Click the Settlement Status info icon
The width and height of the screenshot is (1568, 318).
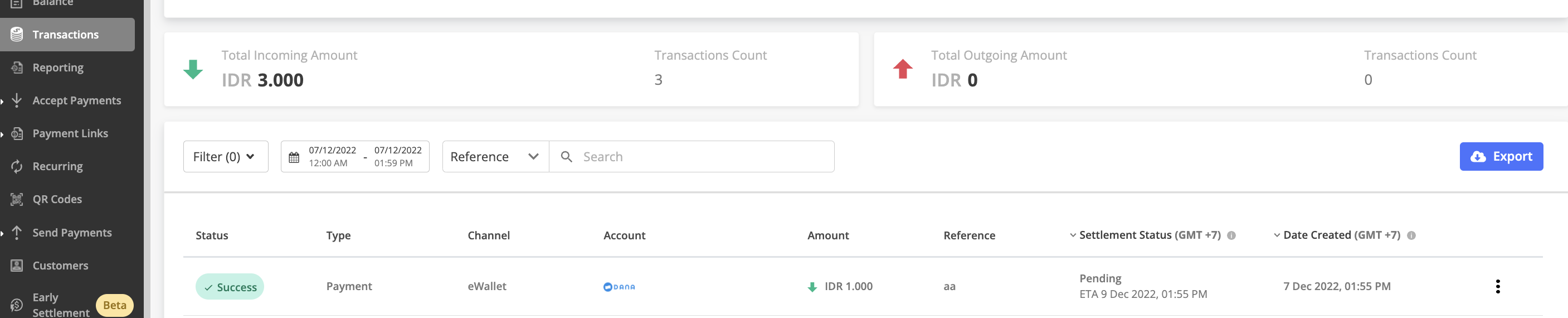coord(1231,236)
